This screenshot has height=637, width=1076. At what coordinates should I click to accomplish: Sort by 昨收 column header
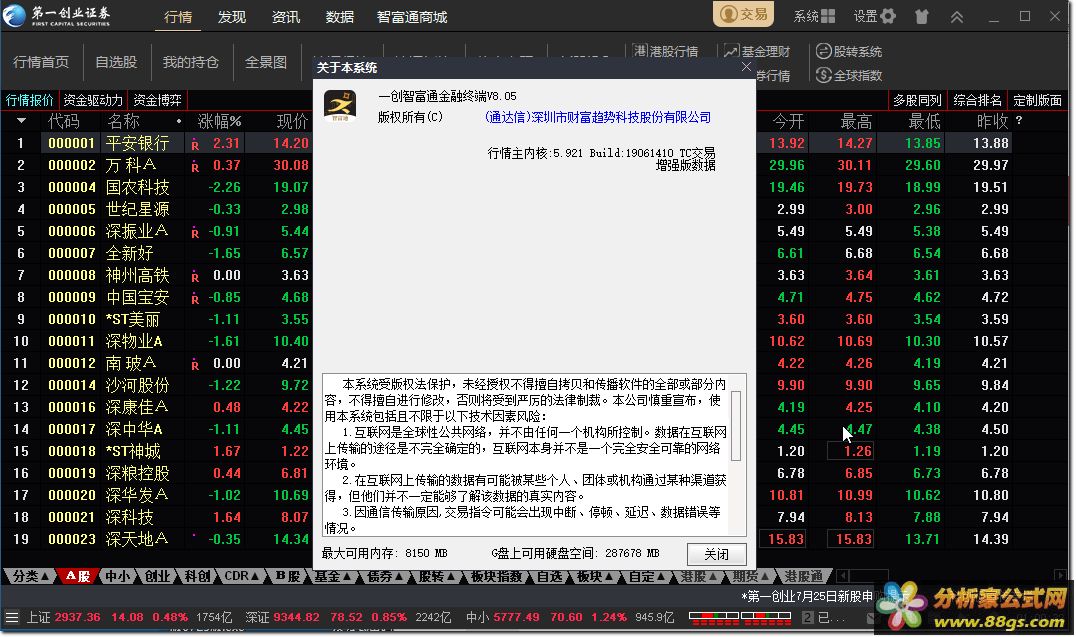992,121
